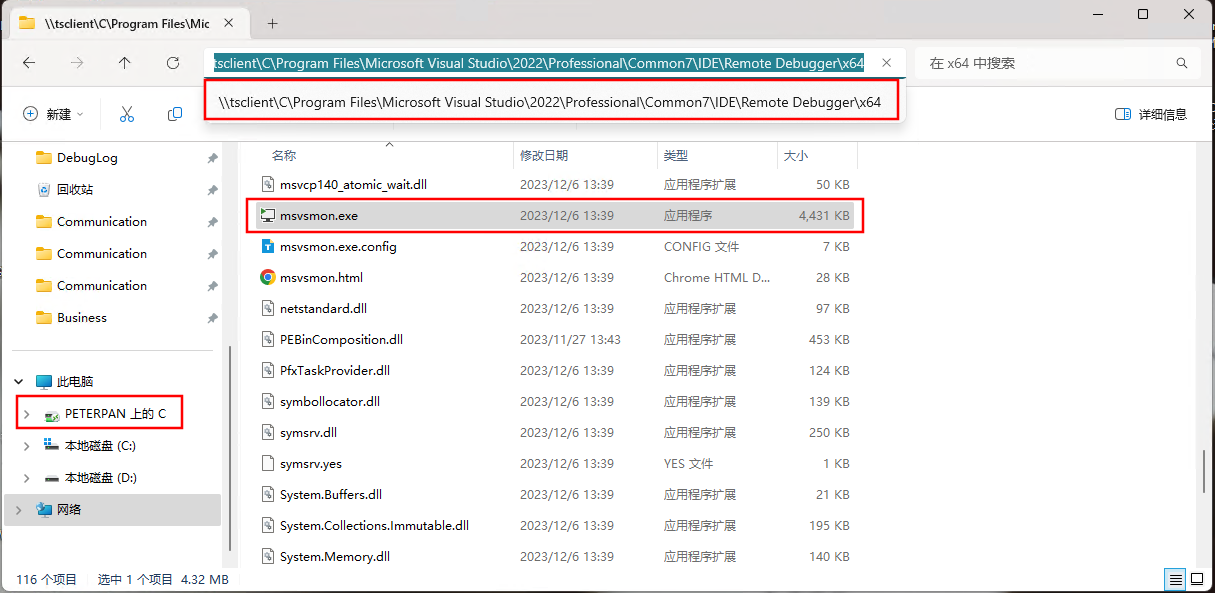
Task: Sort files by 修改日期 column
Action: coord(544,156)
